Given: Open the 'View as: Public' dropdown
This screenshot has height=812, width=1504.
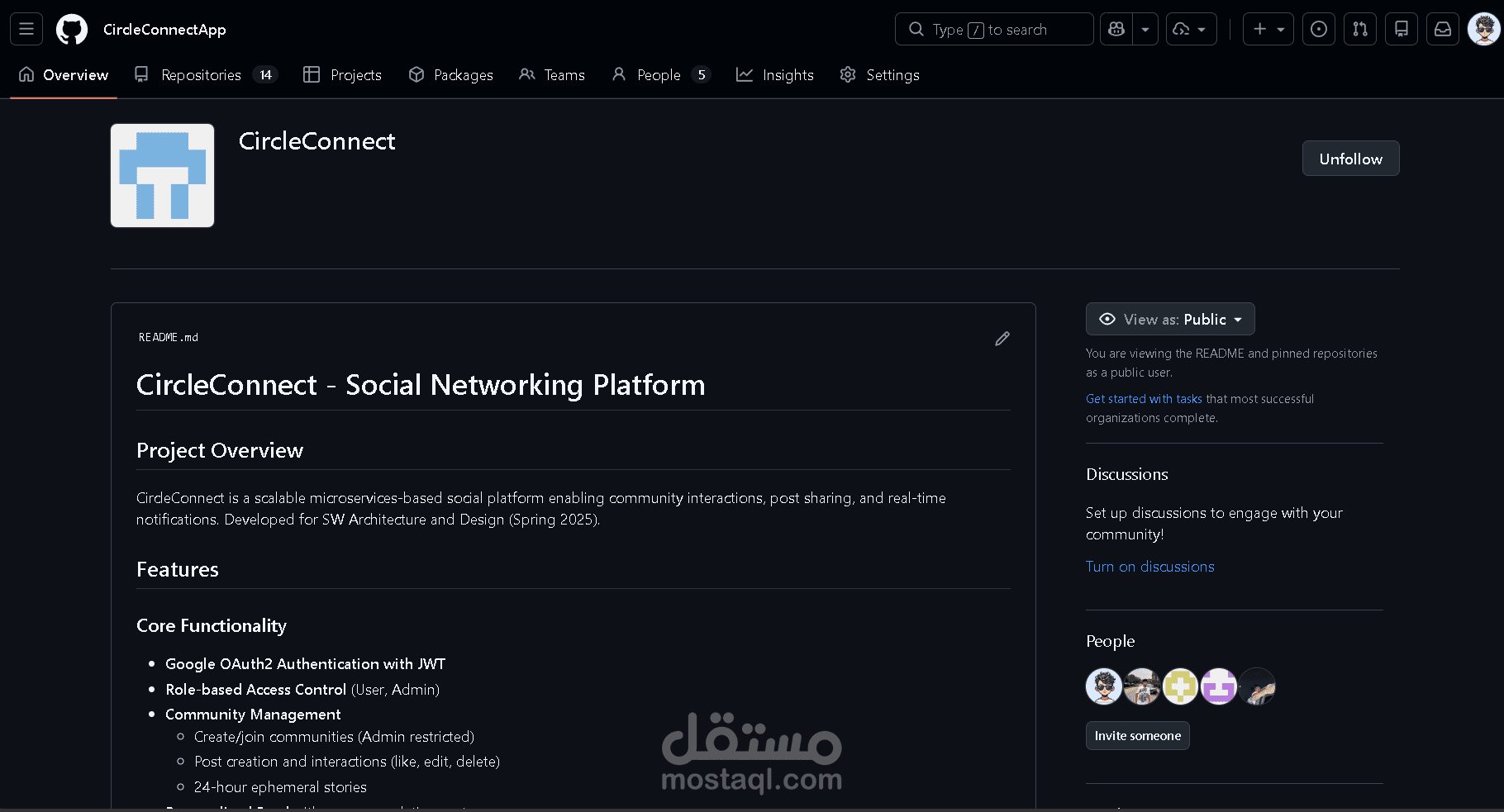Looking at the screenshot, I should click(x=1170, y=320).
